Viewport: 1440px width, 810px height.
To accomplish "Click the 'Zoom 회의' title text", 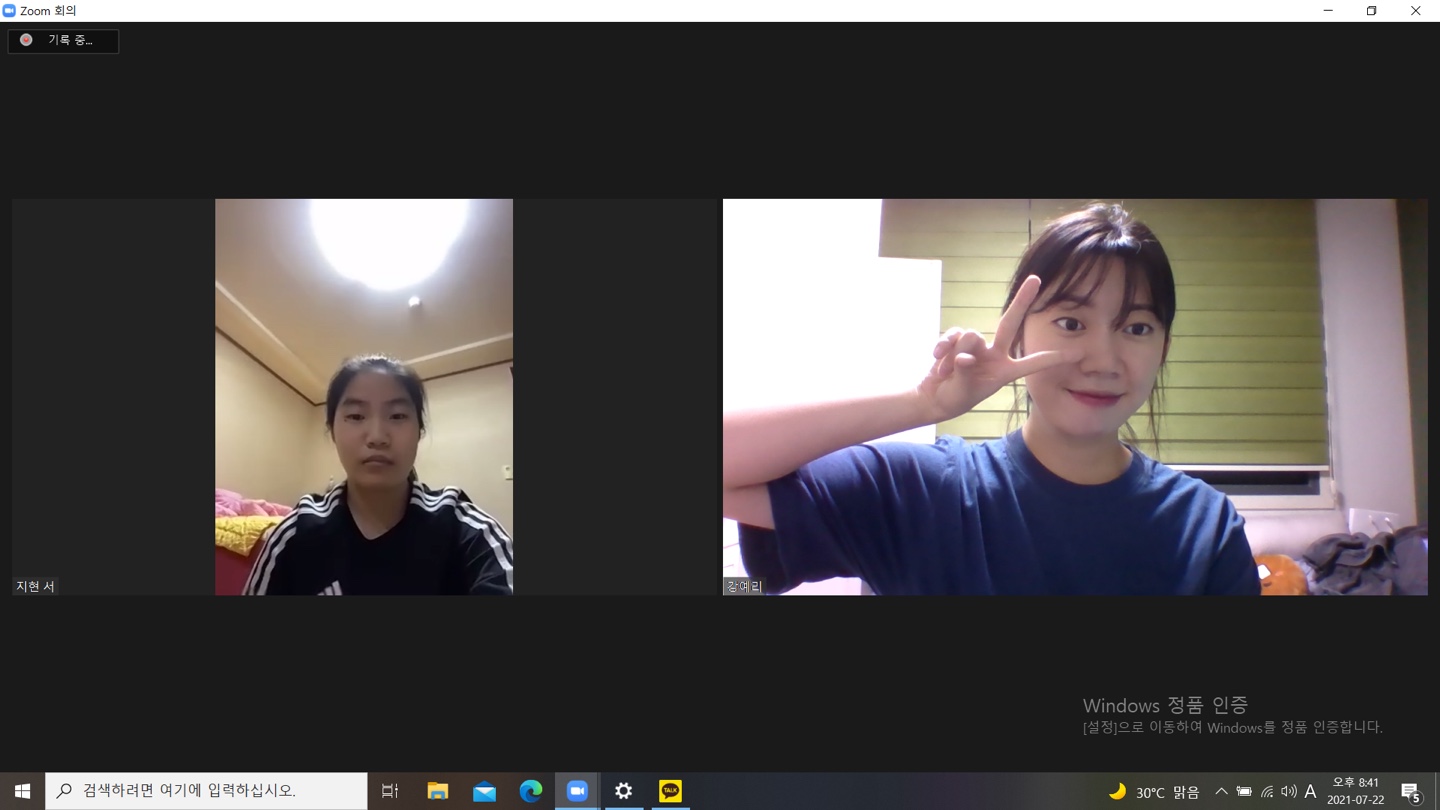I will [48, 11].
